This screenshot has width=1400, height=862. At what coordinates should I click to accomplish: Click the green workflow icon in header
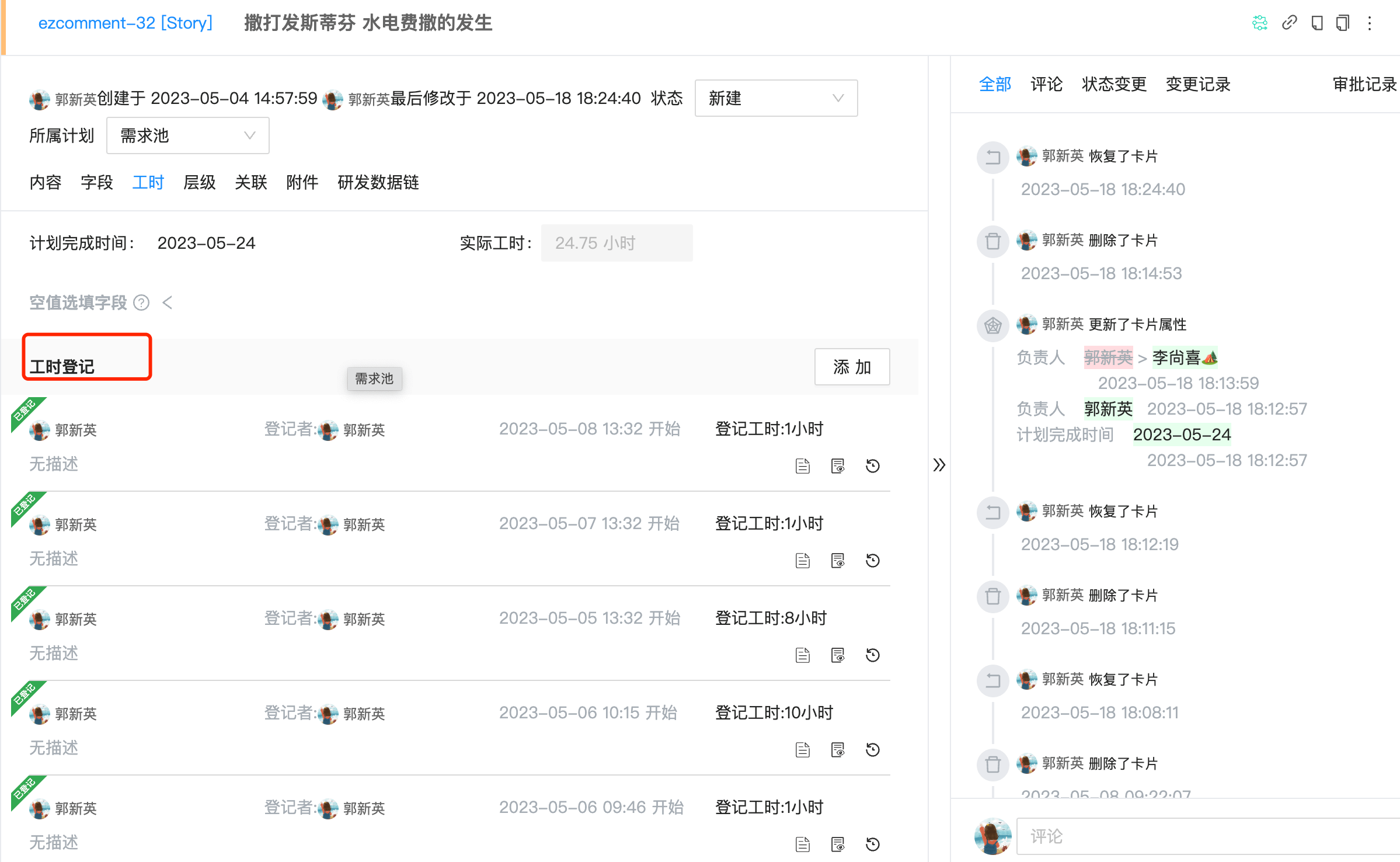point(1260,23)
